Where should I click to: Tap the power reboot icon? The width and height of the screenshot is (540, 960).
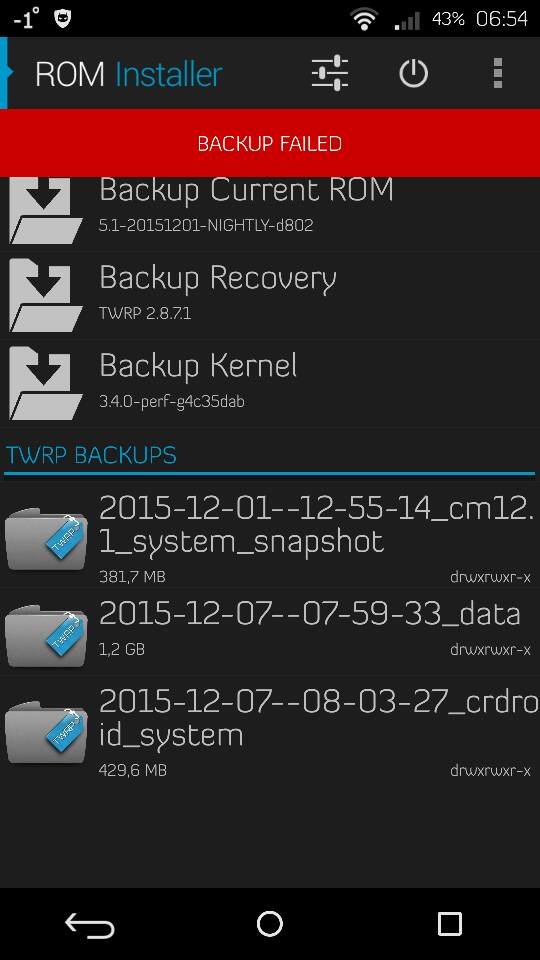(413, 74)
